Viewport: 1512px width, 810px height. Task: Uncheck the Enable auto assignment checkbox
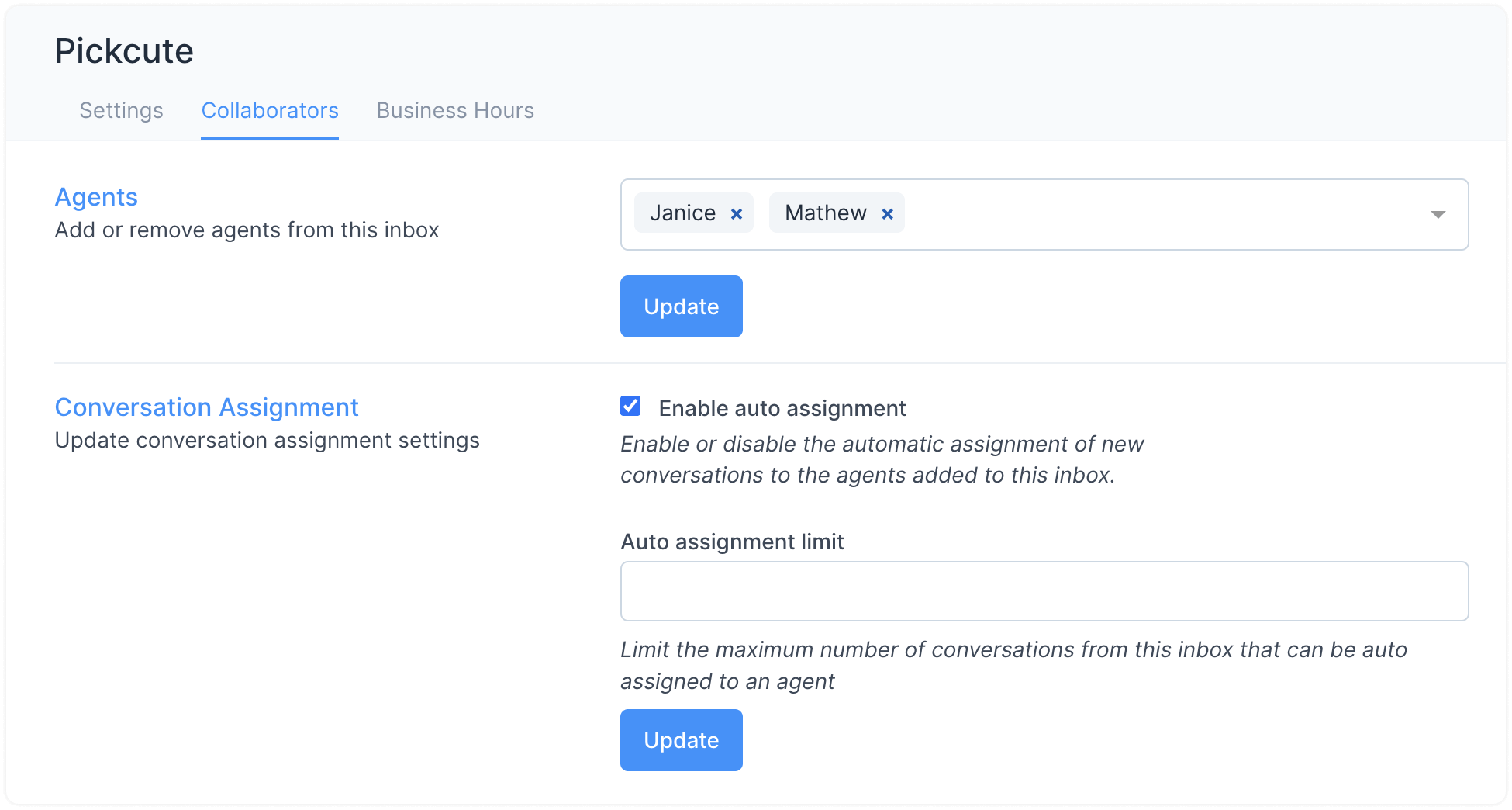(x=630, y=406)
